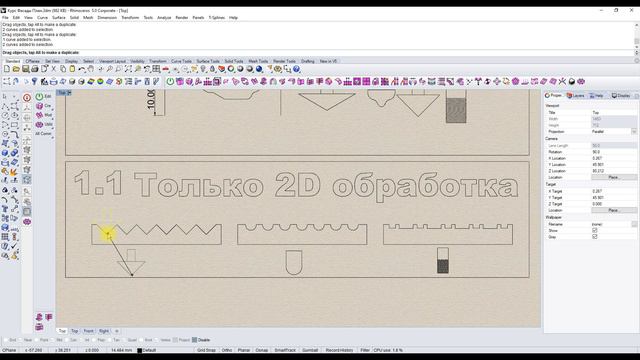Uncheck the wallpaper Show checkbox

pyautogui.click(x=595, y=231)
